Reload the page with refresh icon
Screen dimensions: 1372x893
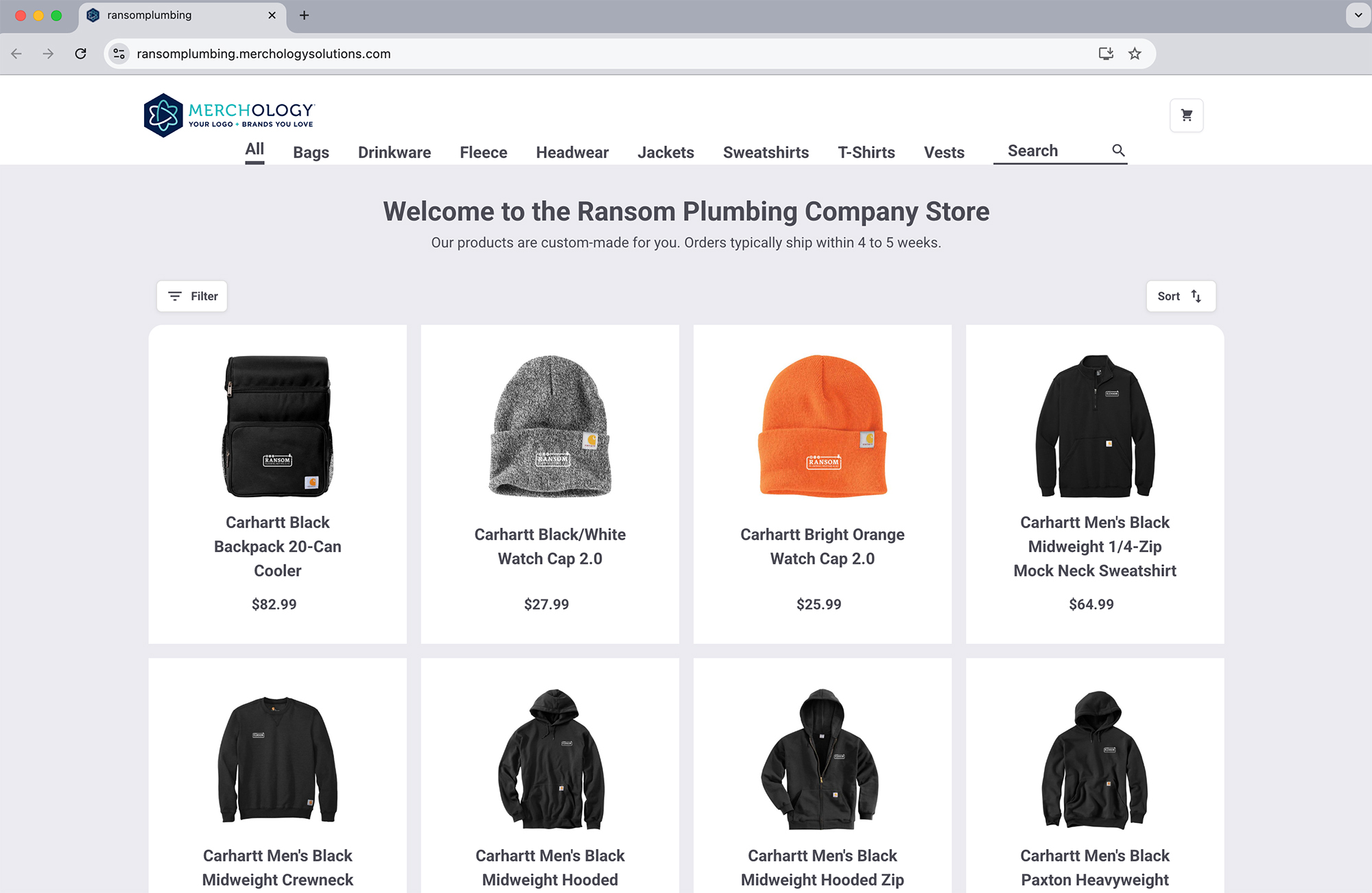(80, 53)
